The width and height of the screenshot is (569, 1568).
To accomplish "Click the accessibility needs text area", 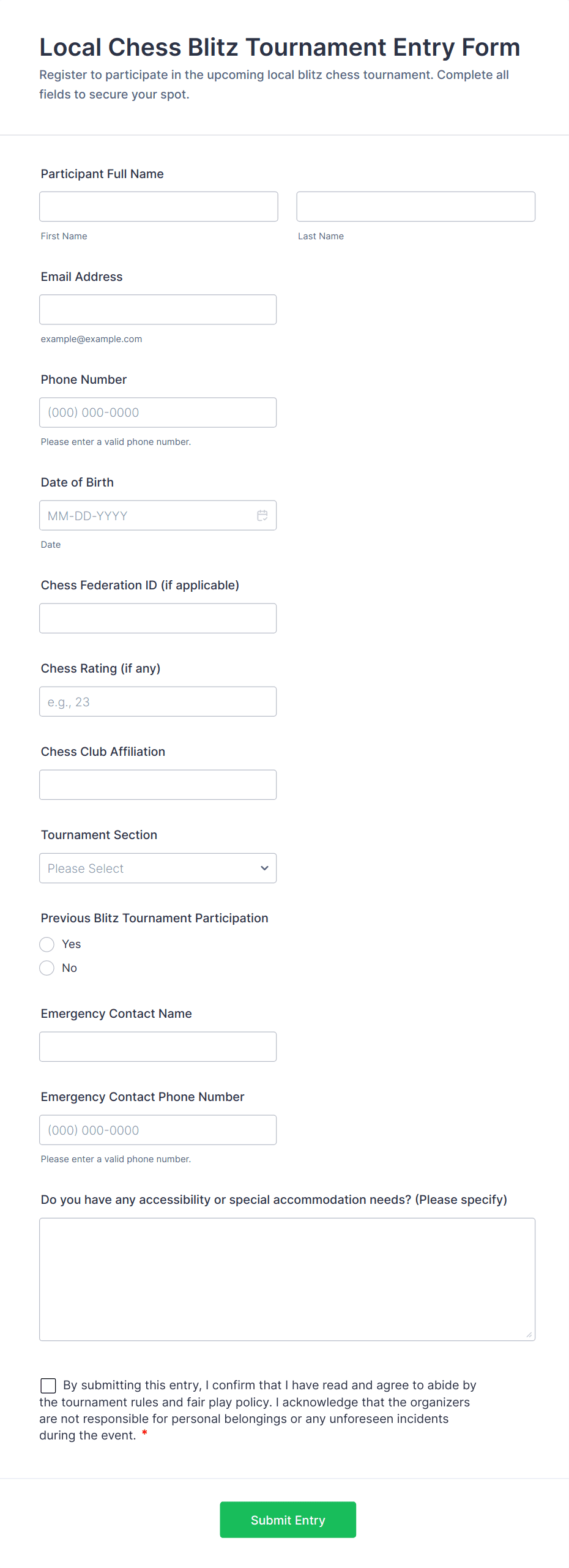I will pyautogui.click(x=287, y=1279).
